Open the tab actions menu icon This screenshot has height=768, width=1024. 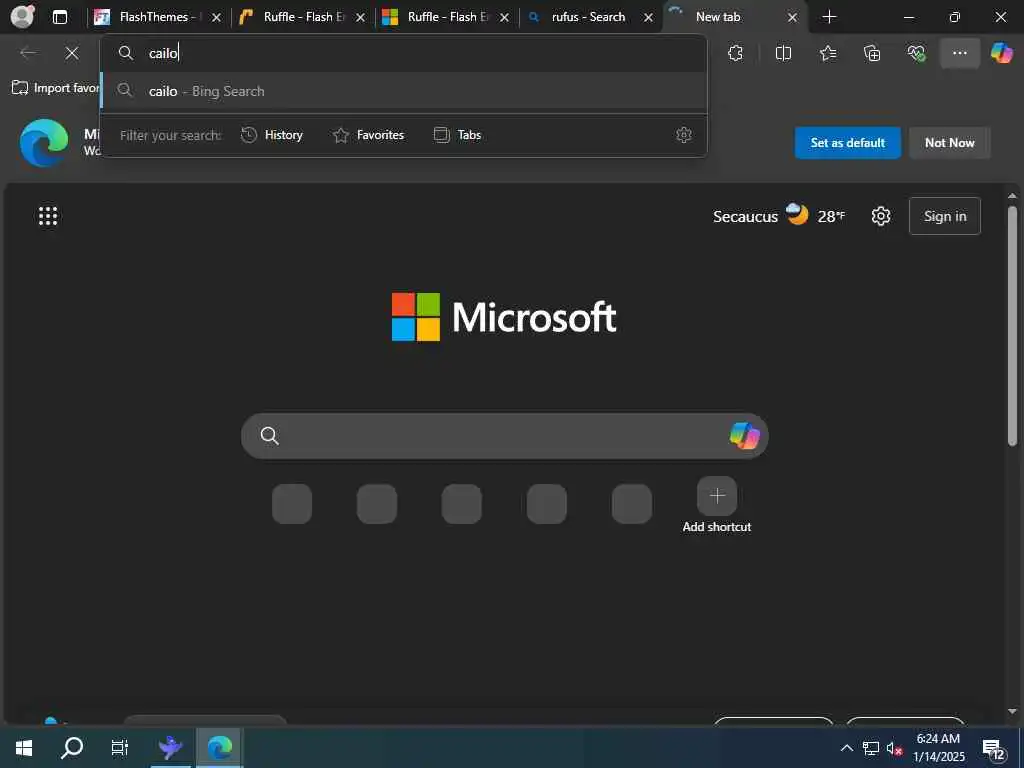pos(59,17)
